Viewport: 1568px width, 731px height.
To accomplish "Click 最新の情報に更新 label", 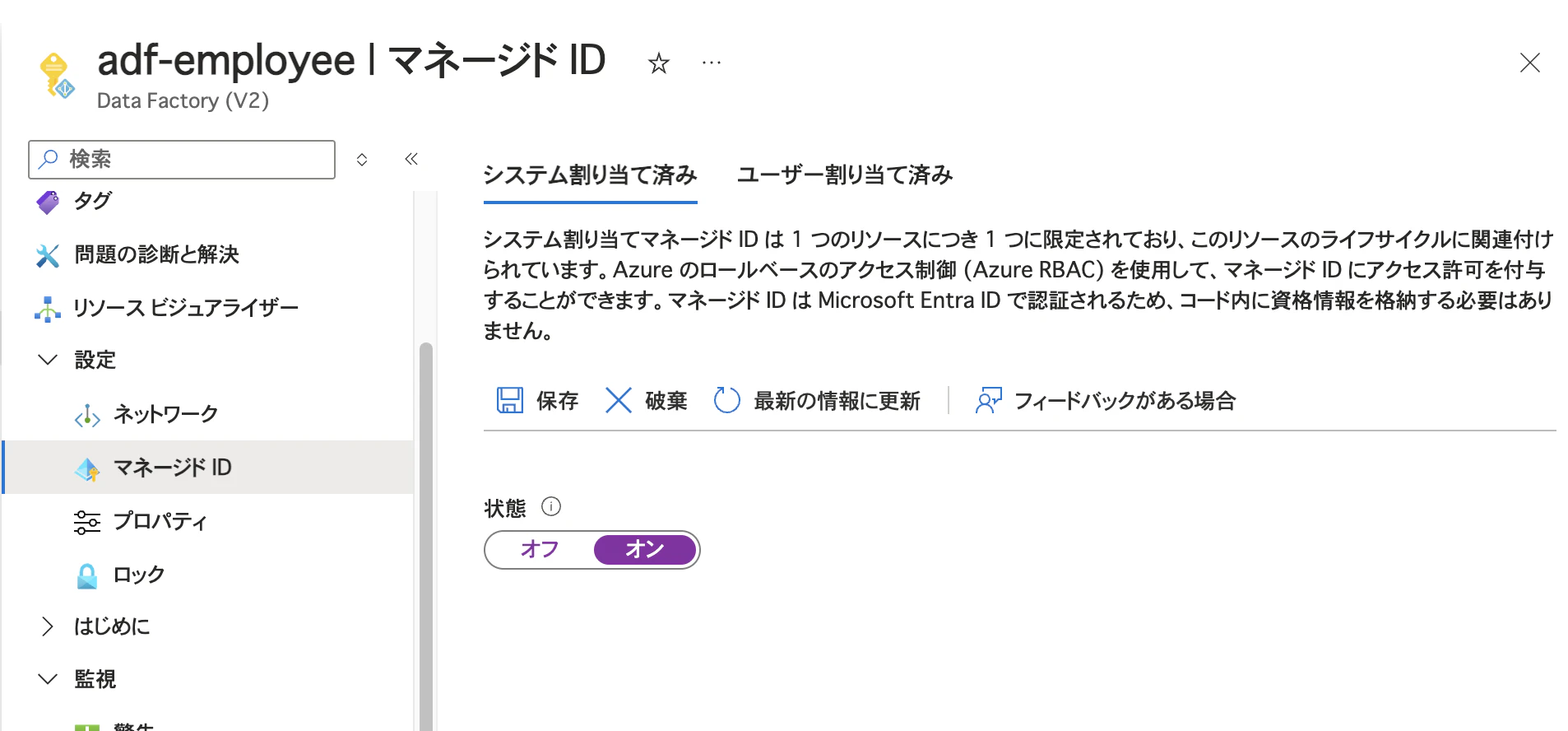I will [837, 401].
